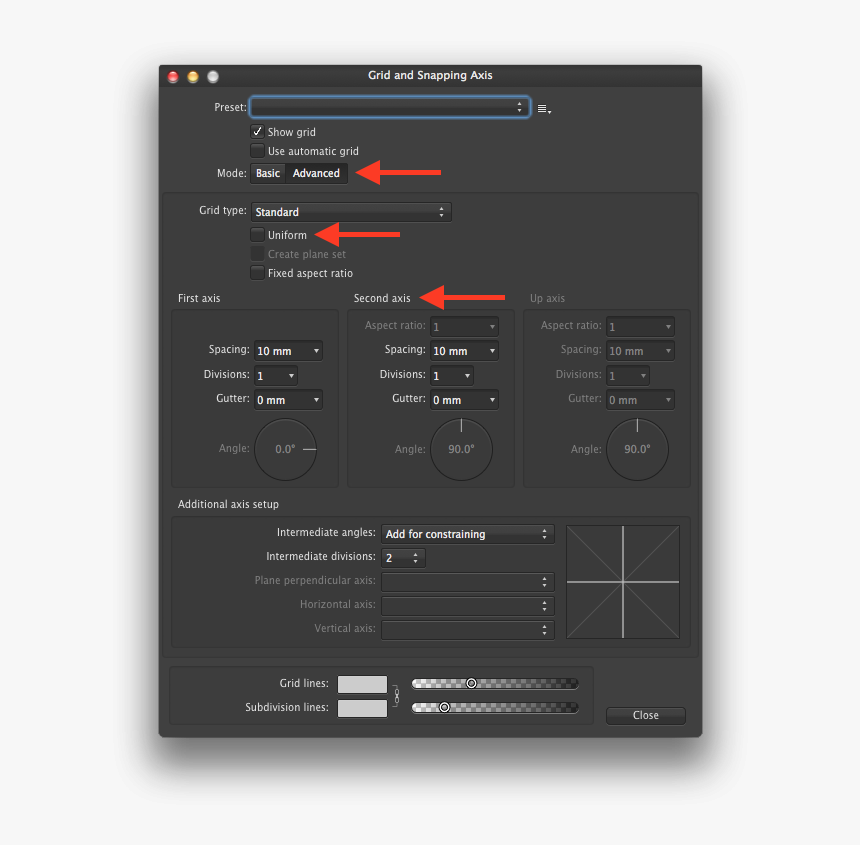Image resolution: width=860 pixels, height=845 pixels.
Task: Switch to Basic mode
Action: (x=268, y=173)
